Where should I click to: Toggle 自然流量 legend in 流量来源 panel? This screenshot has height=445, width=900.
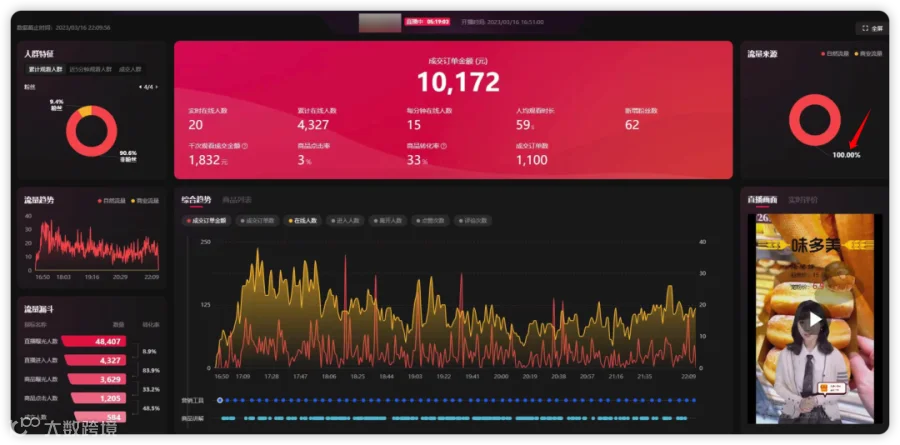tap(835, 54)
